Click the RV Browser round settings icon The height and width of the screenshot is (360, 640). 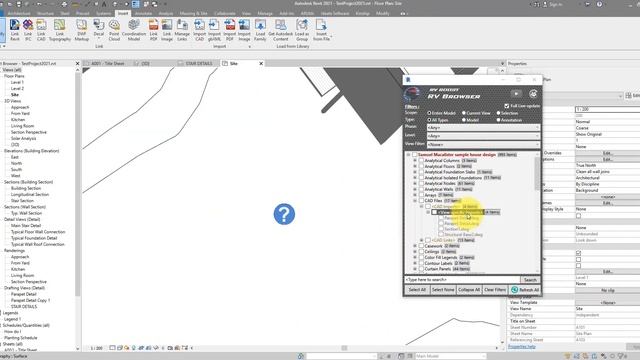point(533,94)
